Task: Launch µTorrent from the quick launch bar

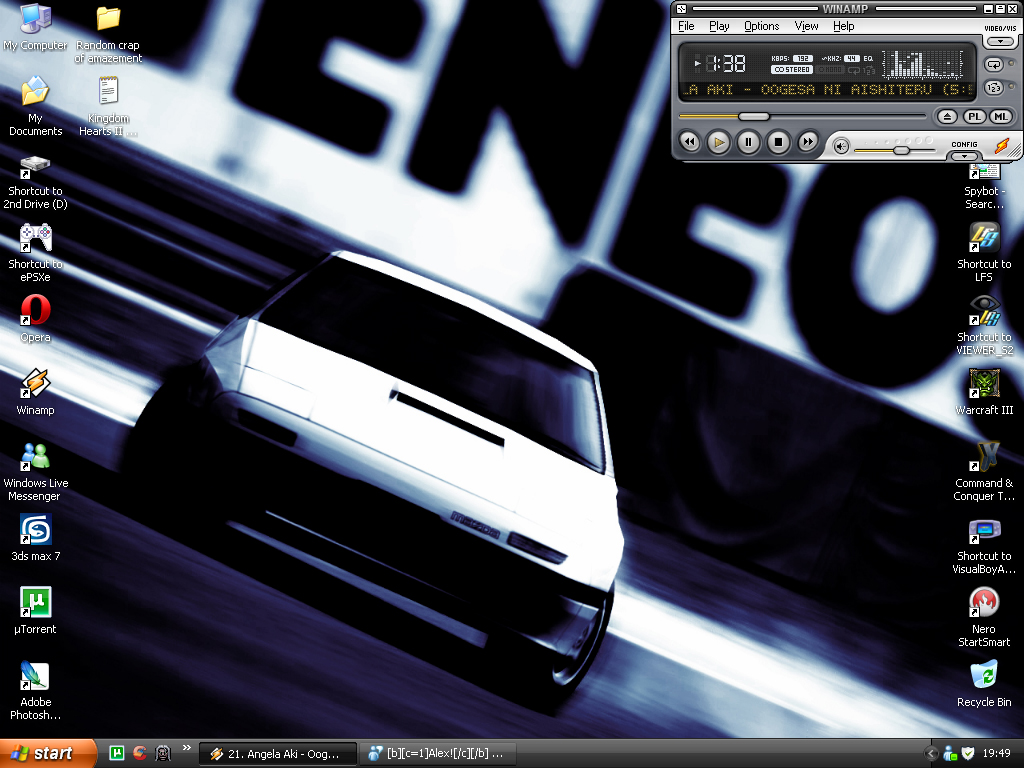Action: tap(116, 753)
